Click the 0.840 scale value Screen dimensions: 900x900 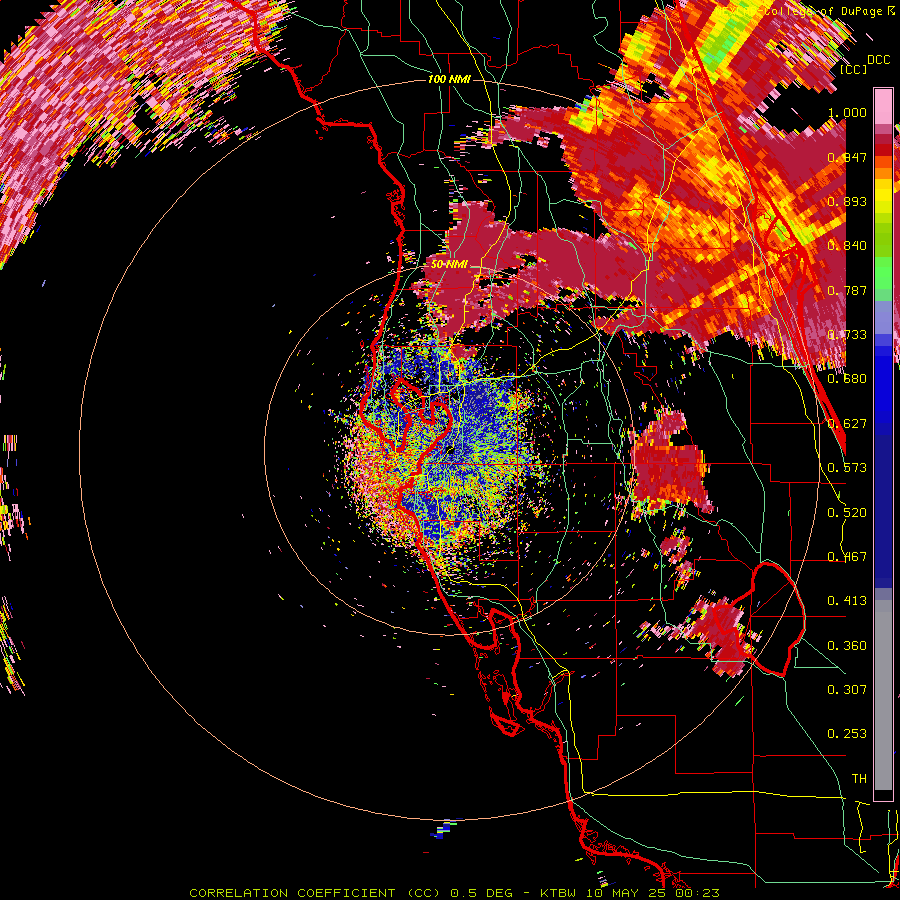(847, 246)
